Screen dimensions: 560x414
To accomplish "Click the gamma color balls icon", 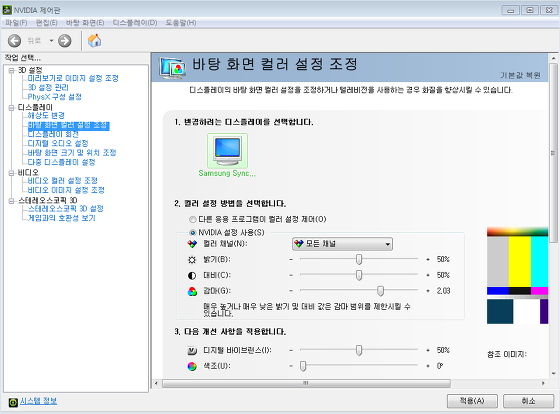I will coord(192,291).
